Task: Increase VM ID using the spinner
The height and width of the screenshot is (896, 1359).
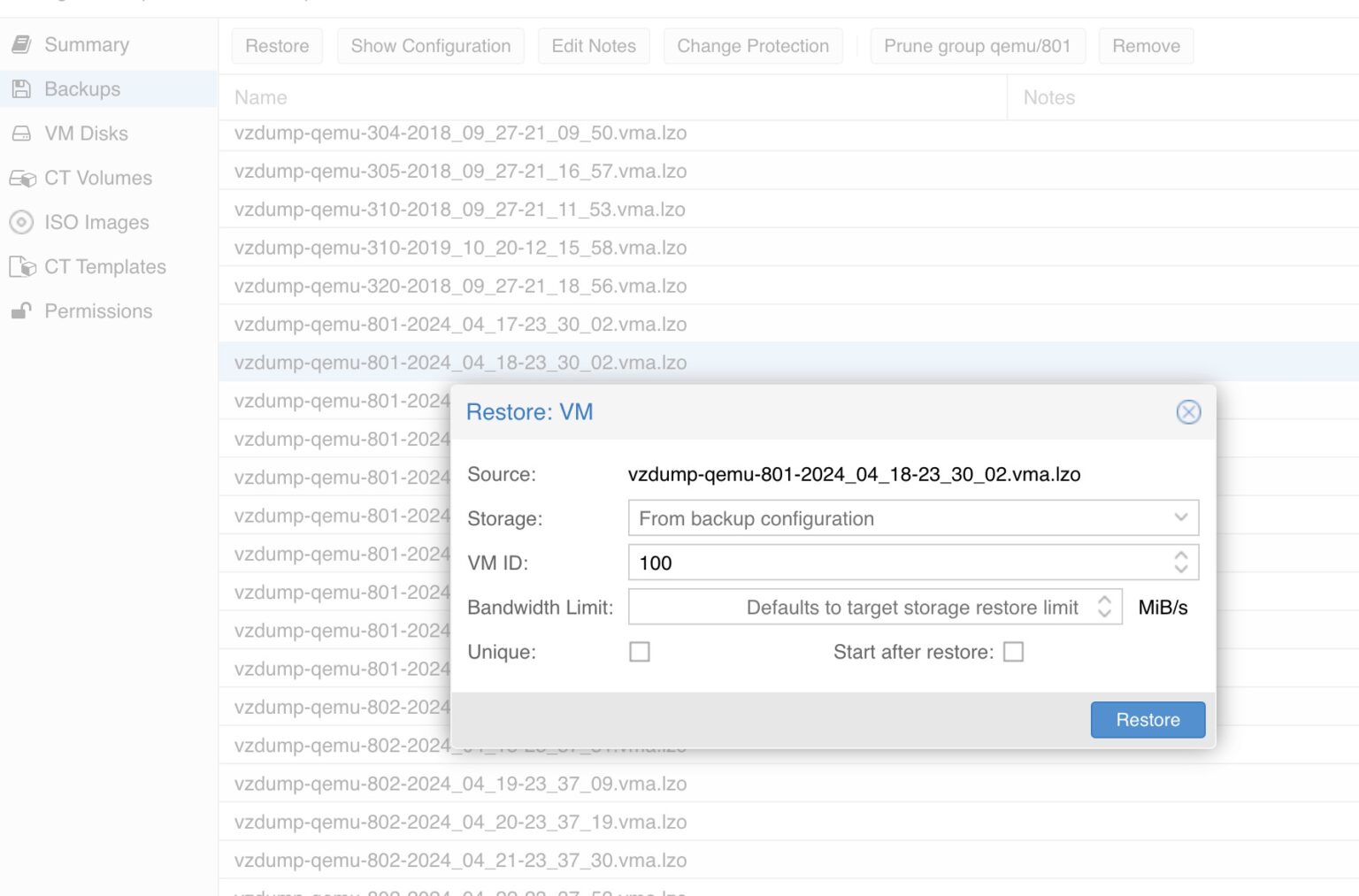Action: click(x=1180, y=556)
